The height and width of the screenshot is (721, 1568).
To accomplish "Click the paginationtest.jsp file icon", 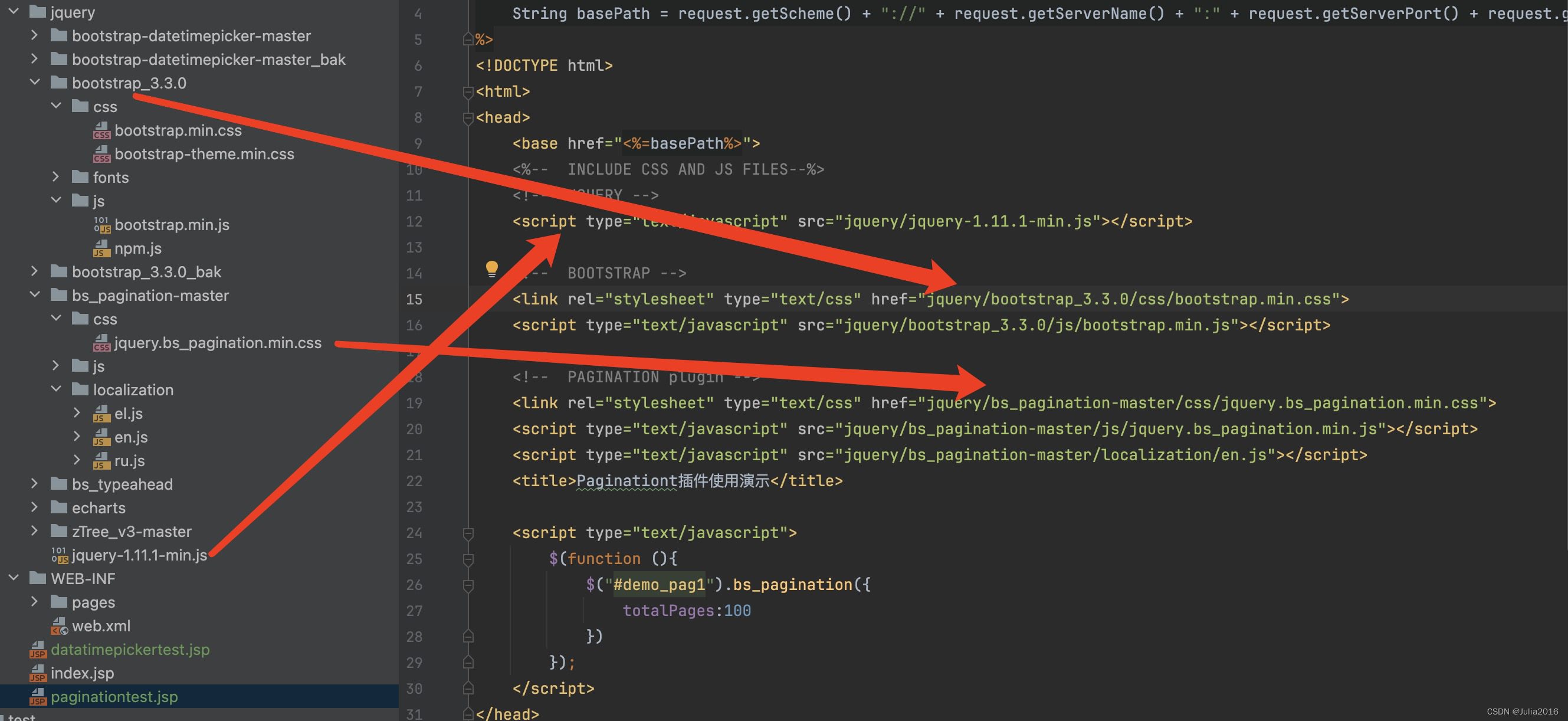I will (x=38, y=697).
